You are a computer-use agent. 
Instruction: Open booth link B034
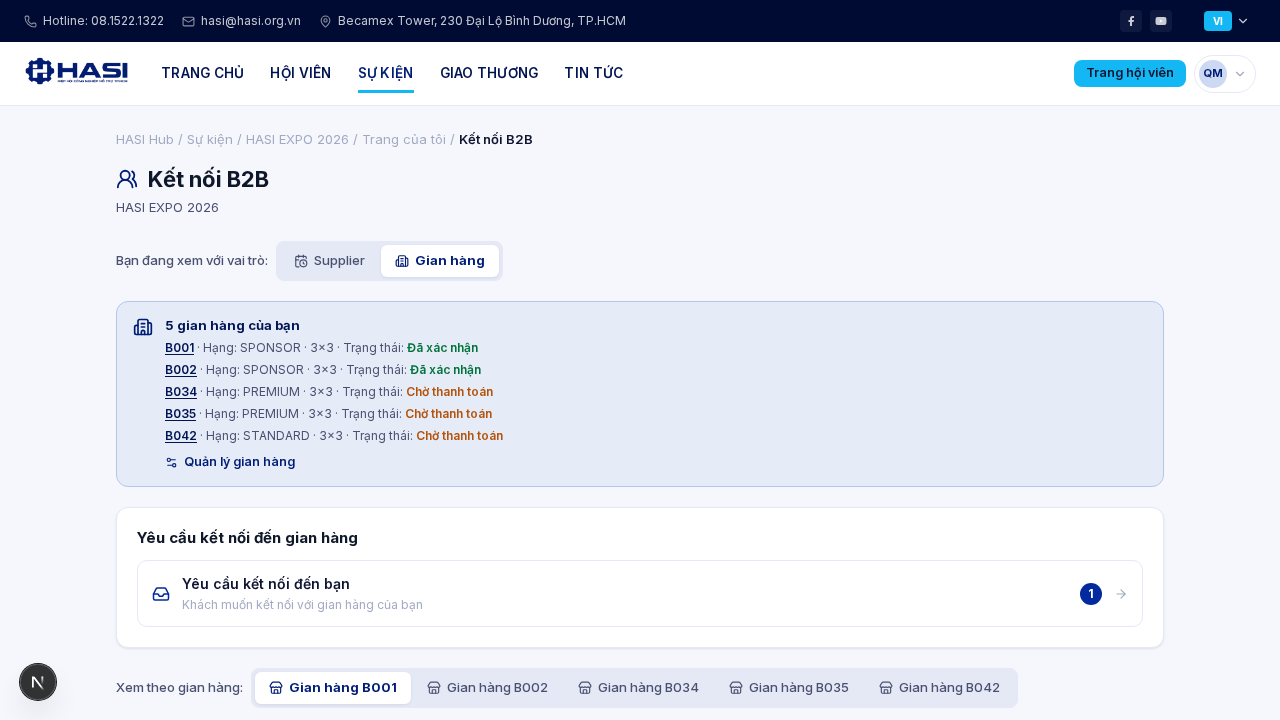(181, 392)
